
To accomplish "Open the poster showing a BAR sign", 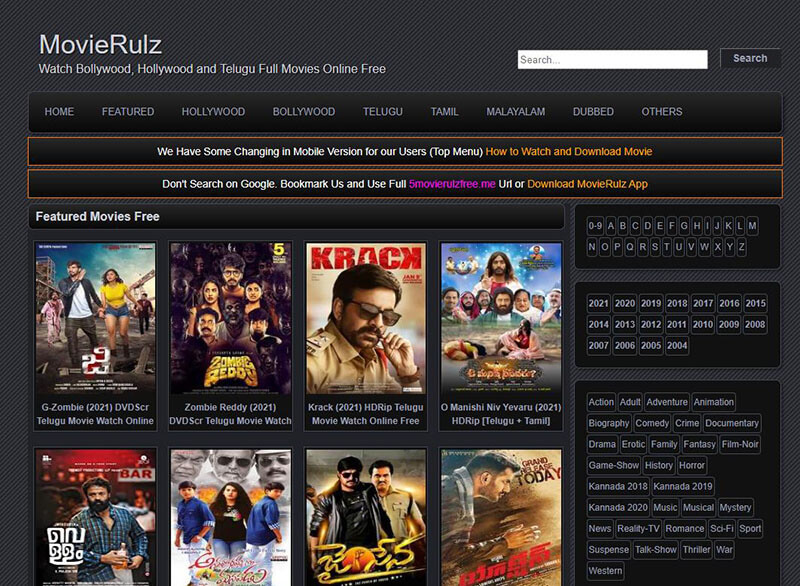I will tap(95, 518).
